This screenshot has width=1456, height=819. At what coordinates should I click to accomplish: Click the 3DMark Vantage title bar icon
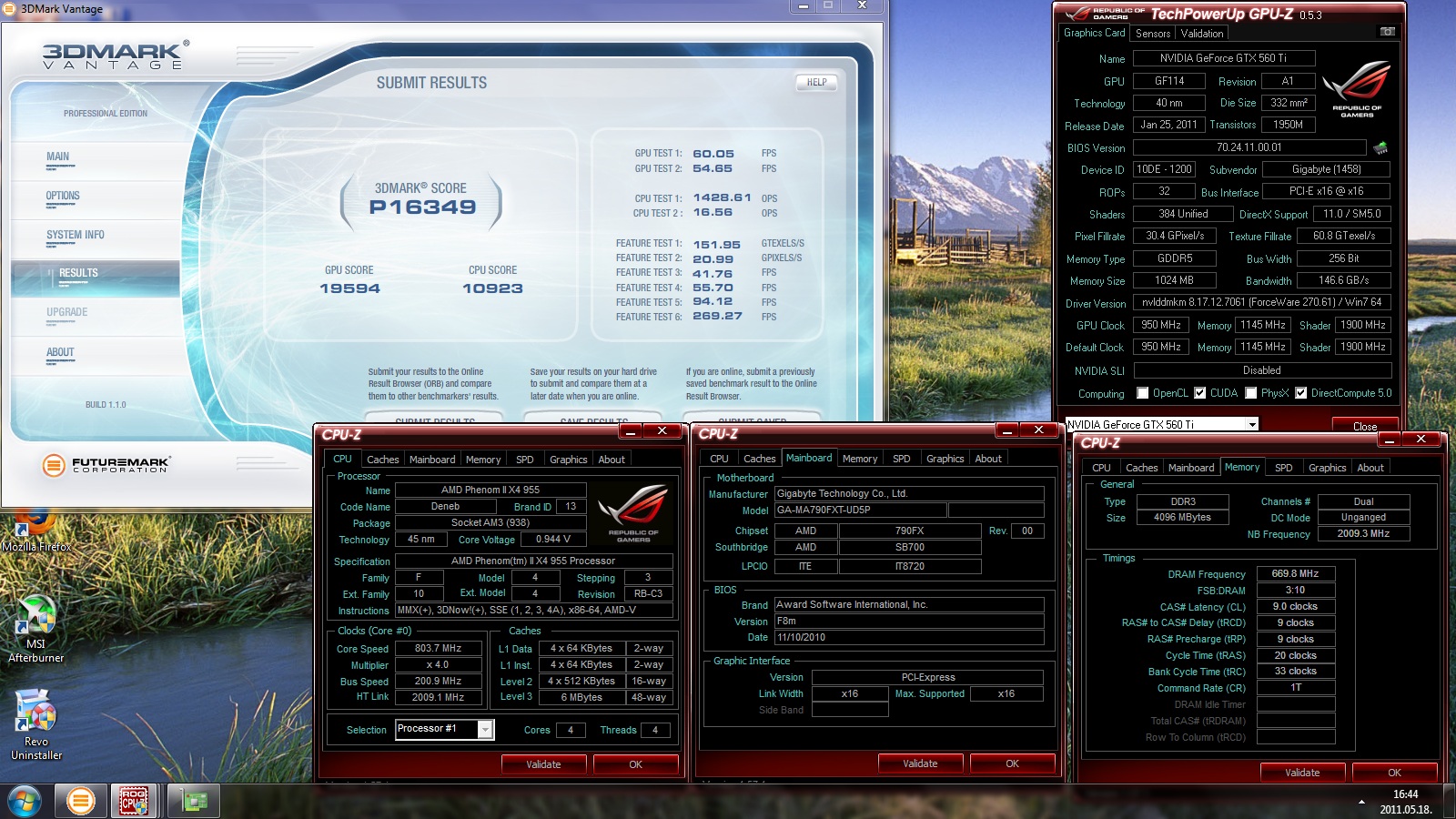coord(11,9)
